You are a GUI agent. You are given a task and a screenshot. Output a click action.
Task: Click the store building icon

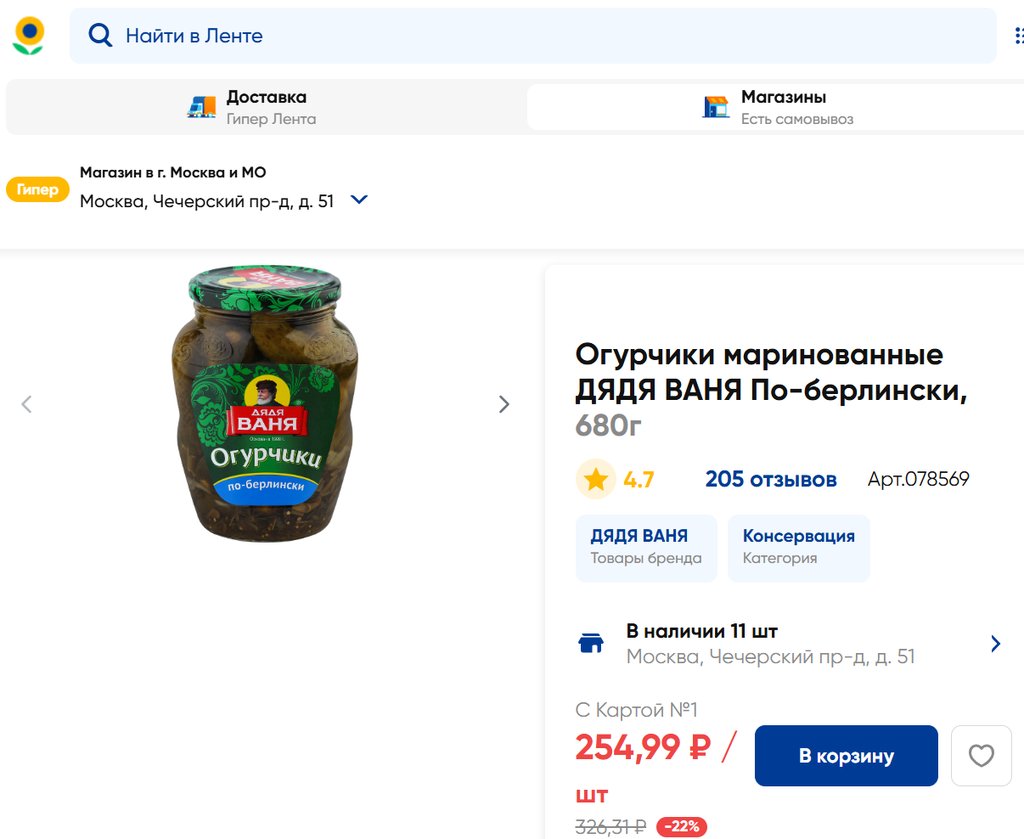coord(716,107)
